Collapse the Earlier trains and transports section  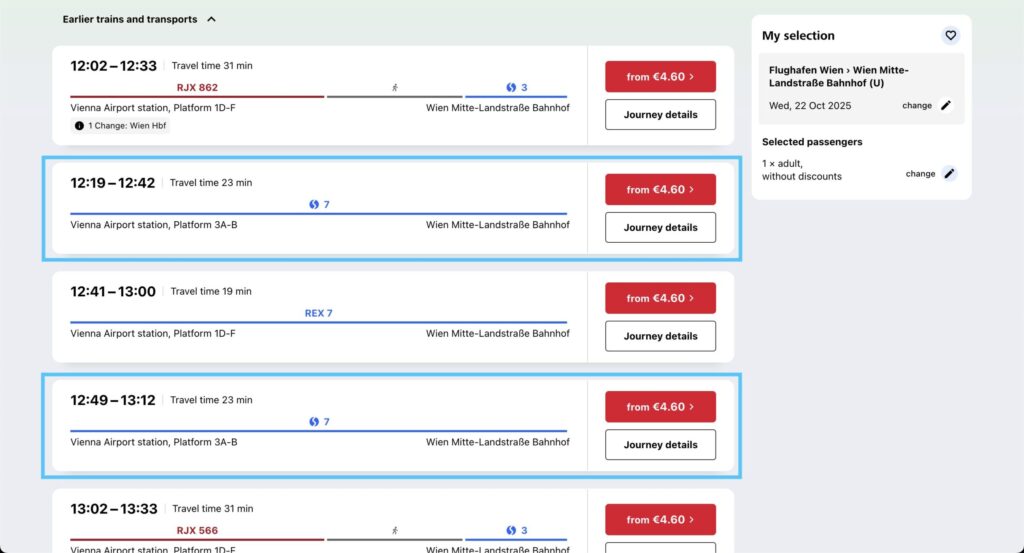[x=211, y=19]
